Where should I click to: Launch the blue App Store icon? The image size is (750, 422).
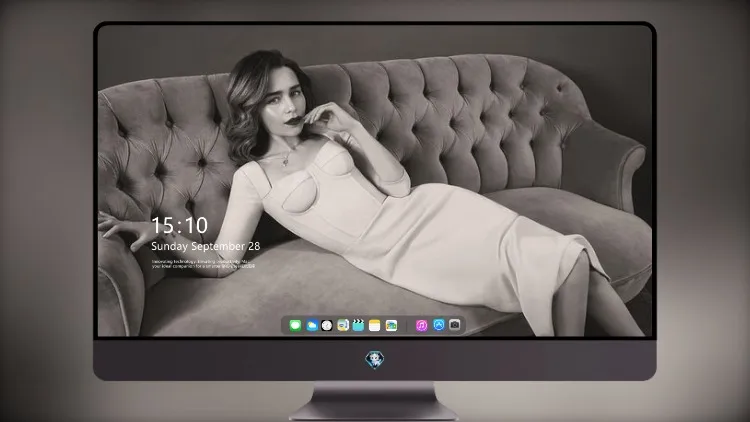(x=439, y=325)
